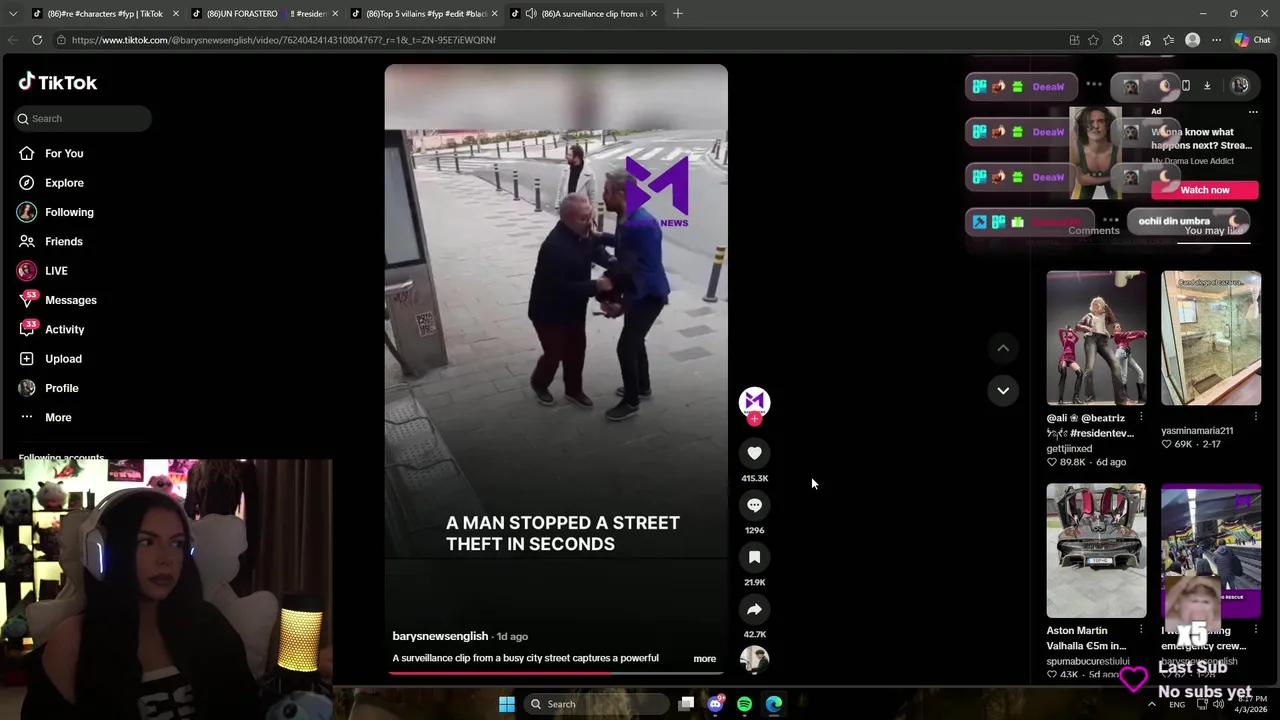Expand the More sidebar item
The width and height of the screenshot is (1280, 720).
(x=58, y=417)
